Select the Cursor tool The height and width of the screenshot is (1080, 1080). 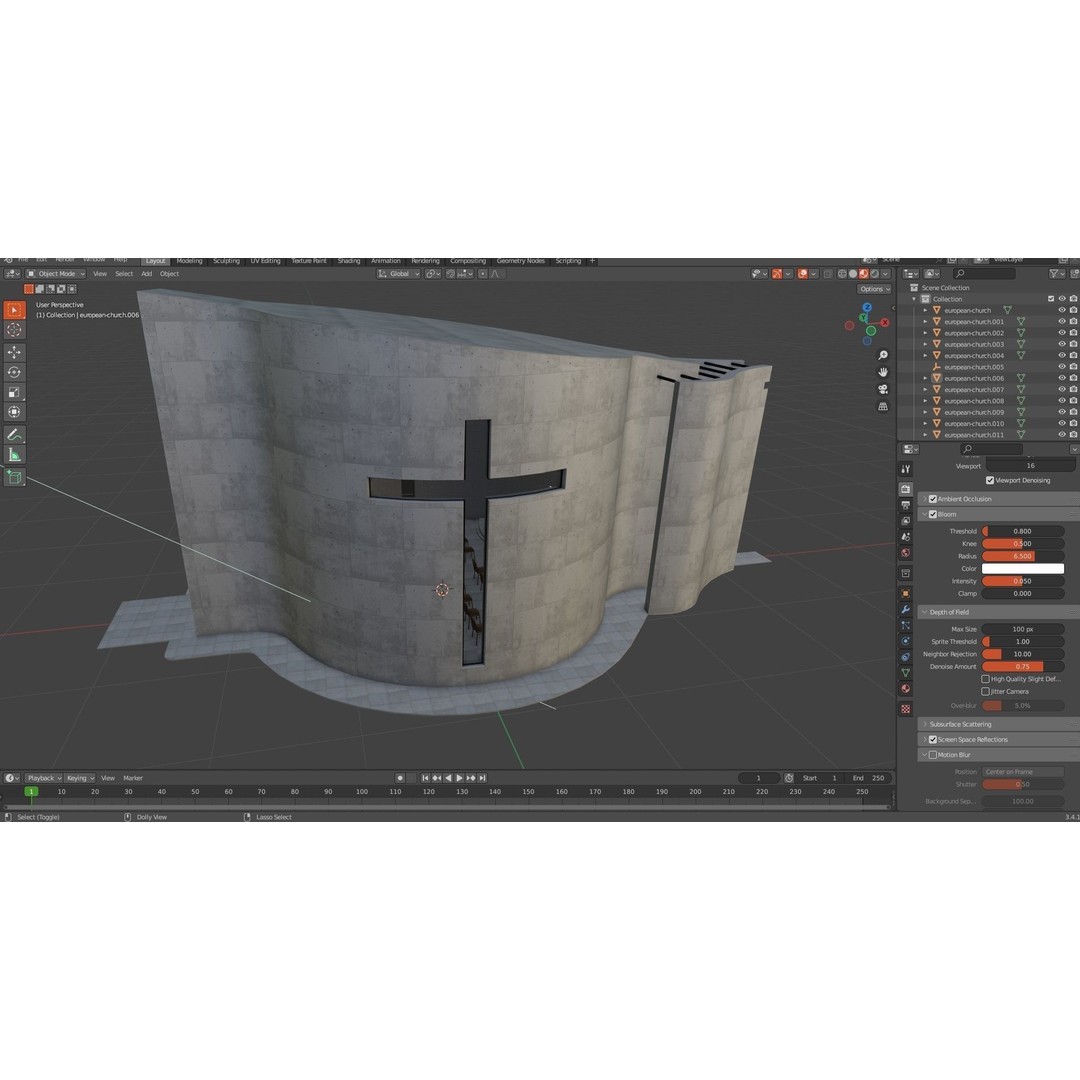[x=14, y=330]
